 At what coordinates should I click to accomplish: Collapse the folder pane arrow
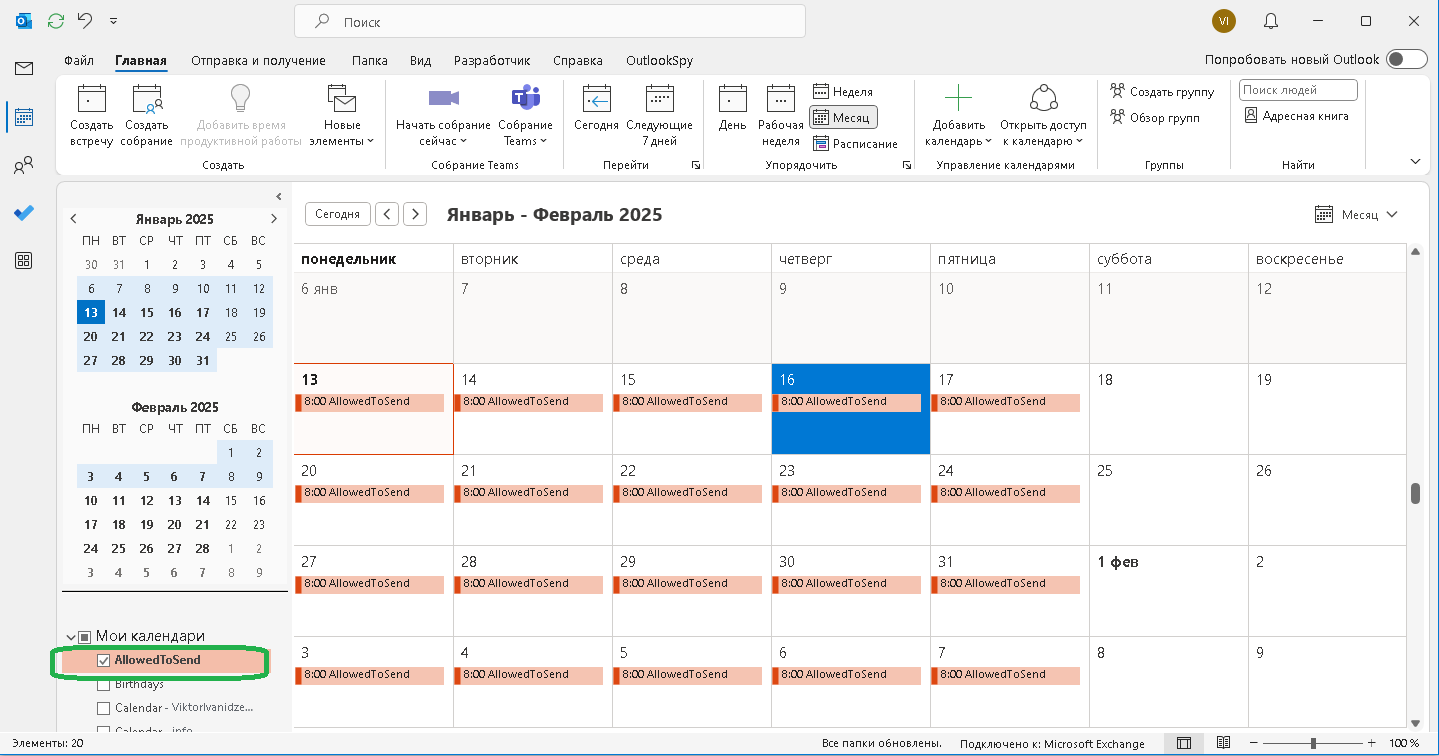coord(279,196)
